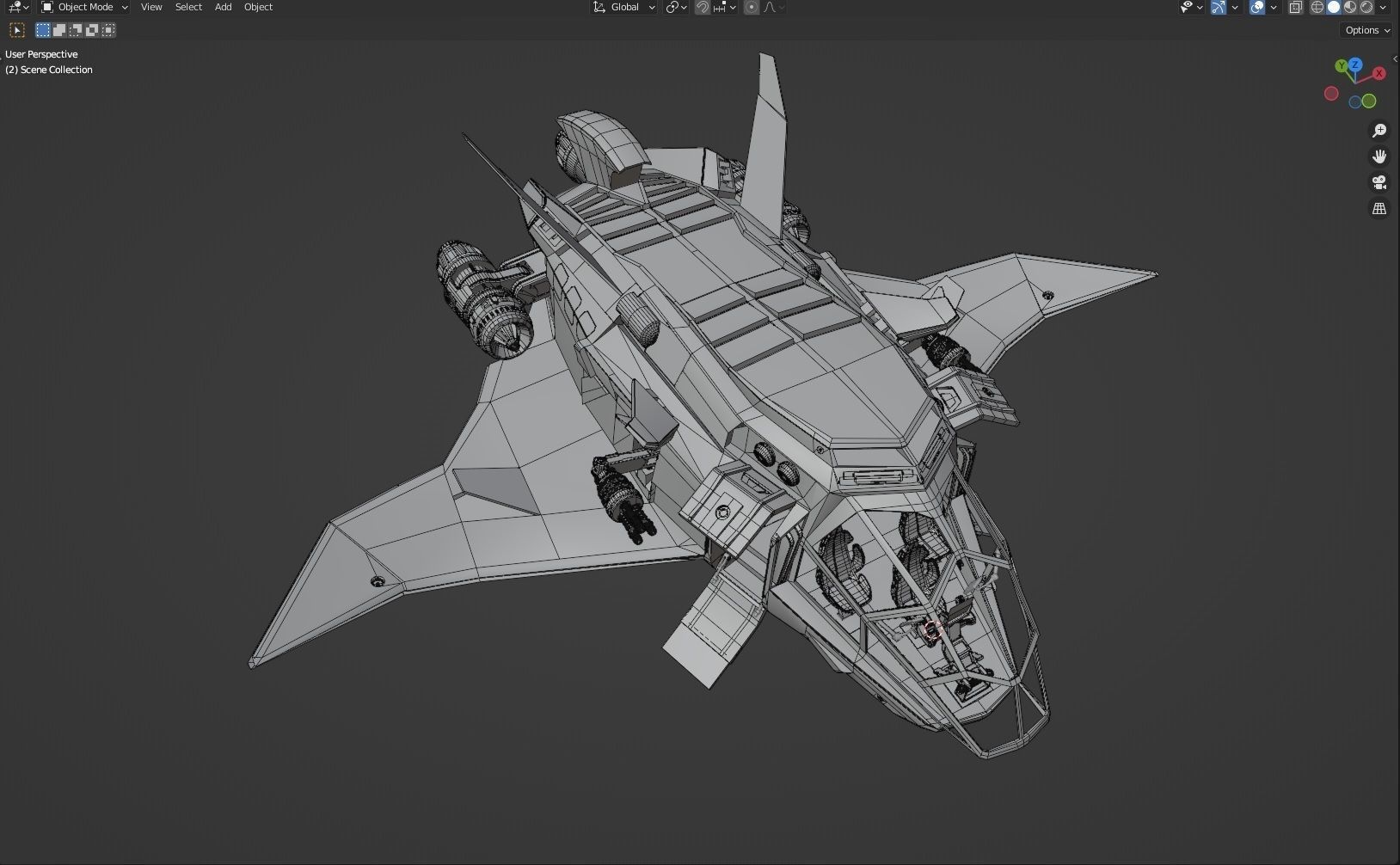Viewport: 1400px width, 865px height.
Task: Open the Select menu
Action: pyautogui.click(x=188, y=7)
